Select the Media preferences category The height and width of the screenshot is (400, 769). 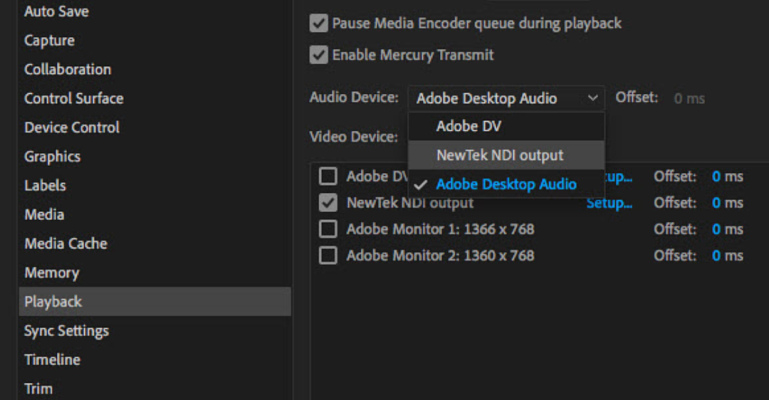[x=155, y=214]
